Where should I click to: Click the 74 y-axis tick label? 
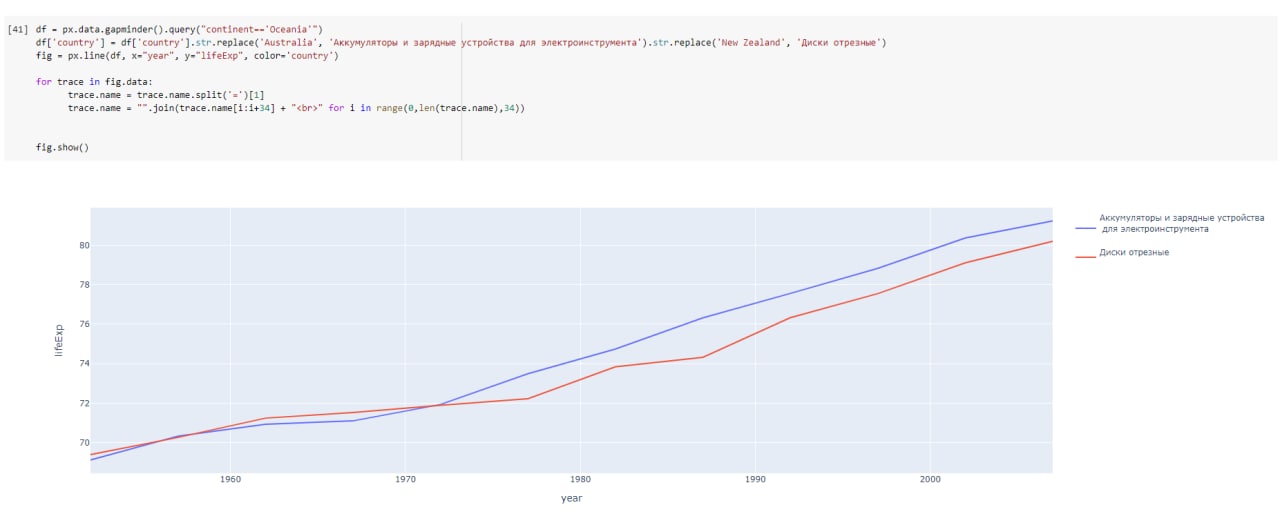click(83, 364)
